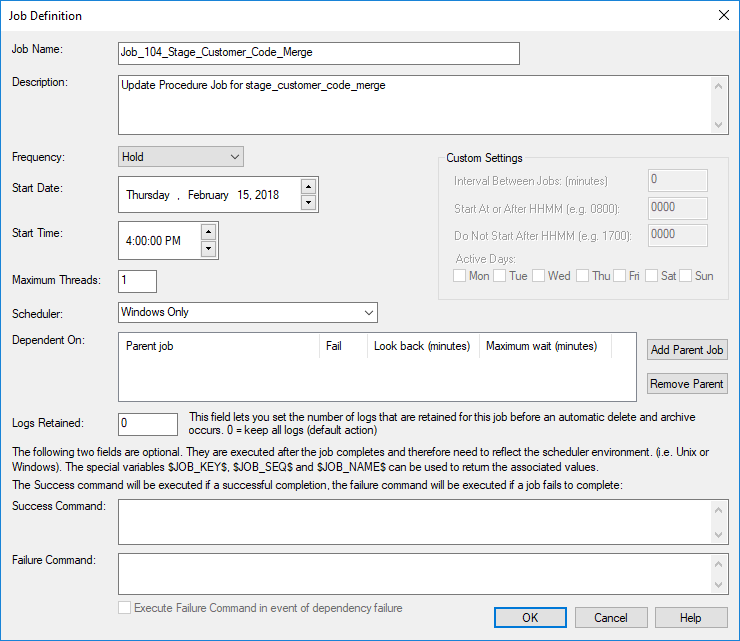Toggle the Tue active day checkbox
Image resolution: width=740 pixels, height=641 pixels.
(499, 276)
